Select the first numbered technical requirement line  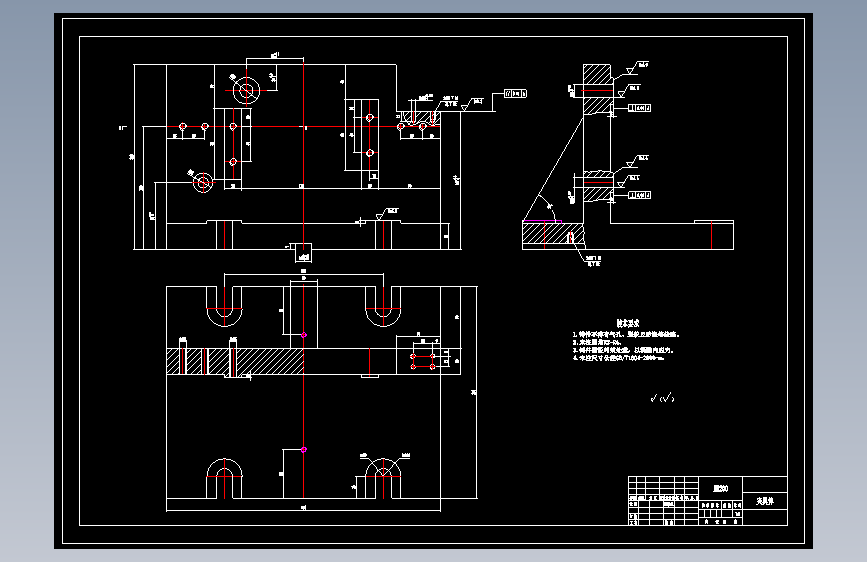click(x=626, y=334)
